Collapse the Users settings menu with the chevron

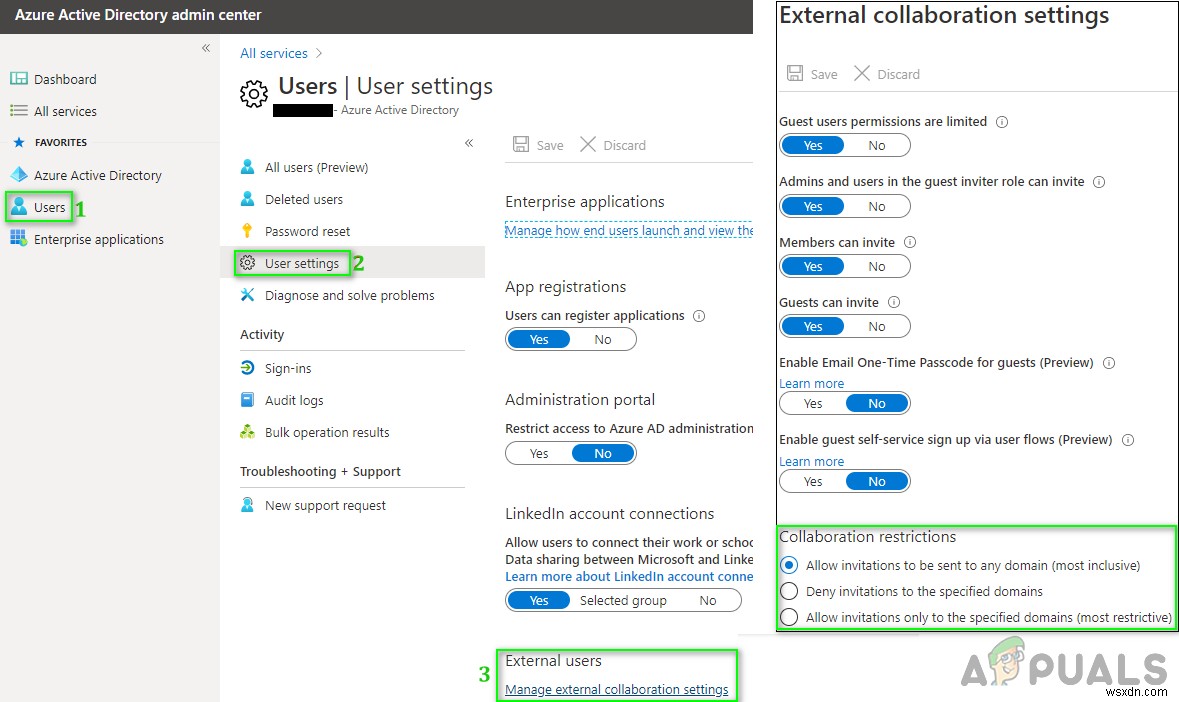coord(469,143)
